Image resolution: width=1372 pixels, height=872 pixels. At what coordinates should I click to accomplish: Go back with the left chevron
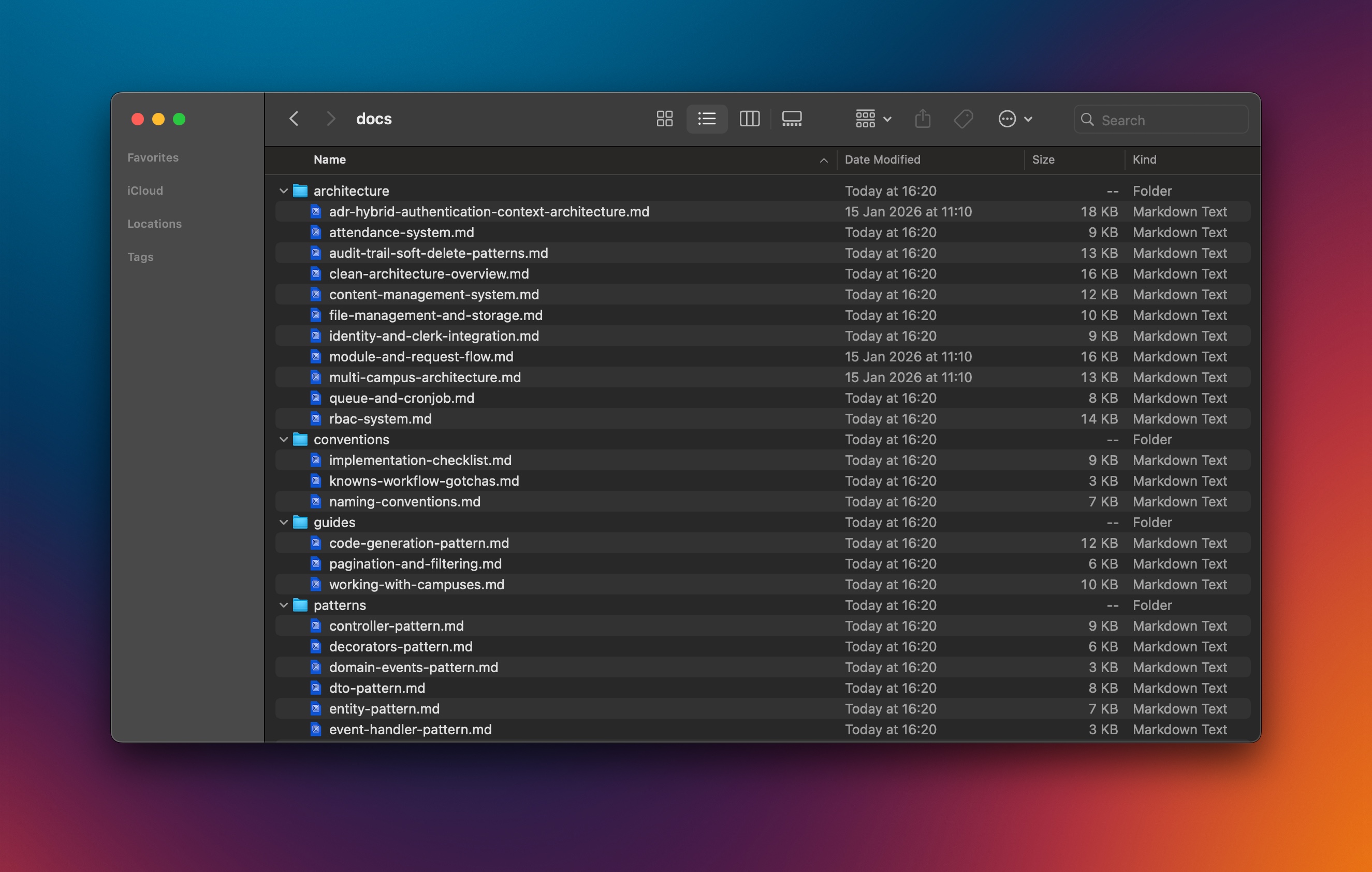[x=294, y=119]
